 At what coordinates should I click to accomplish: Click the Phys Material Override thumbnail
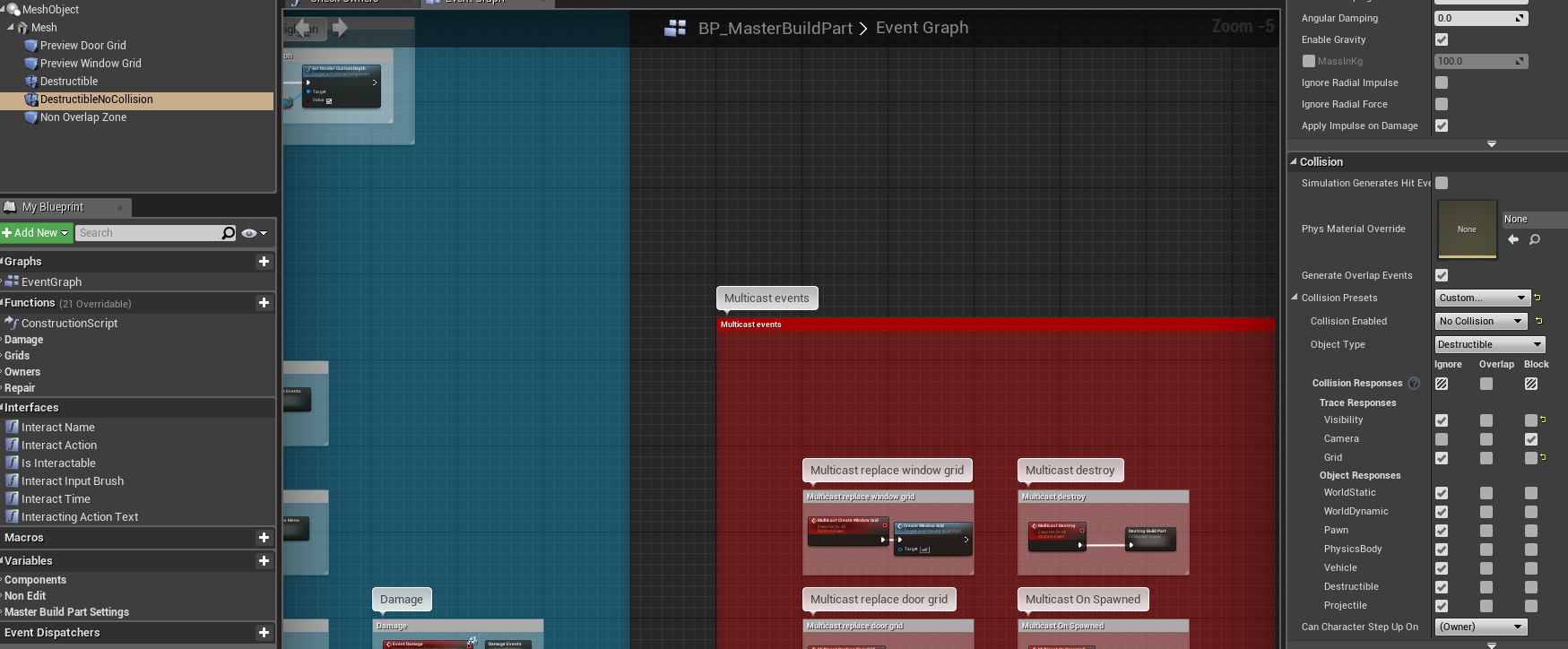pos(1467,229)
